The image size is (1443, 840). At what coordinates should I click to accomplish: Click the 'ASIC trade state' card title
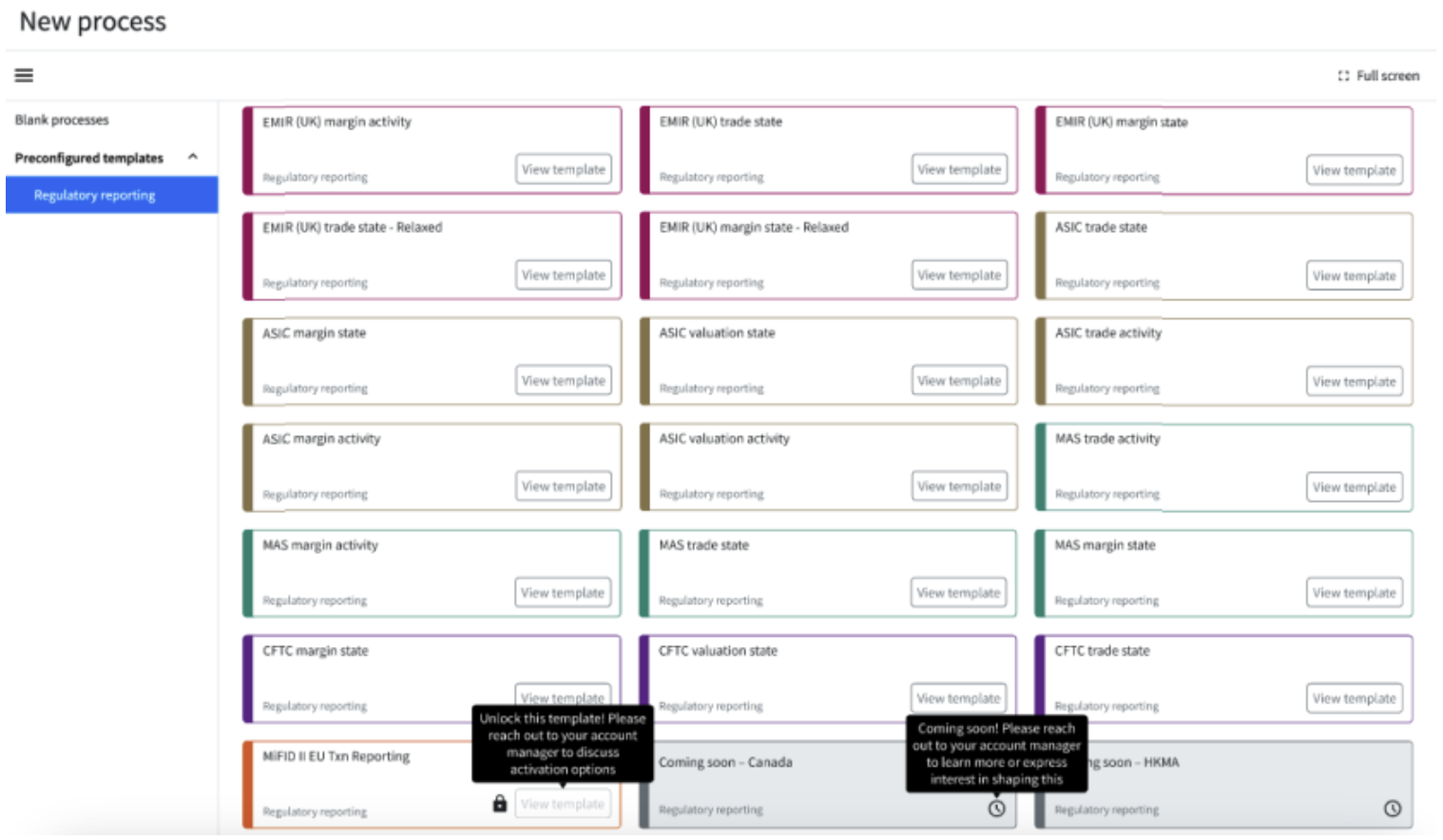(x=1101, y=227)
